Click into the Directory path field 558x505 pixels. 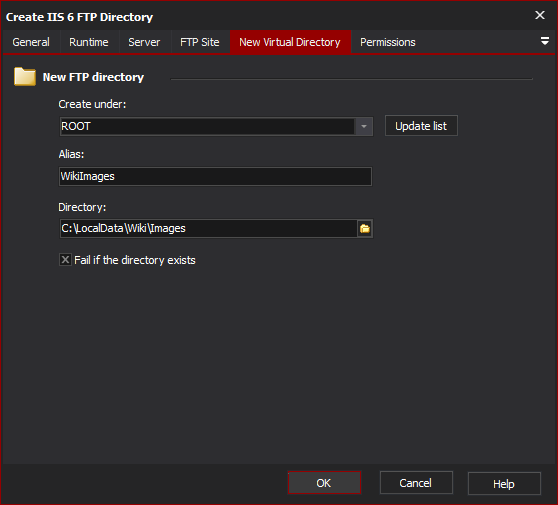click(209, 228)
